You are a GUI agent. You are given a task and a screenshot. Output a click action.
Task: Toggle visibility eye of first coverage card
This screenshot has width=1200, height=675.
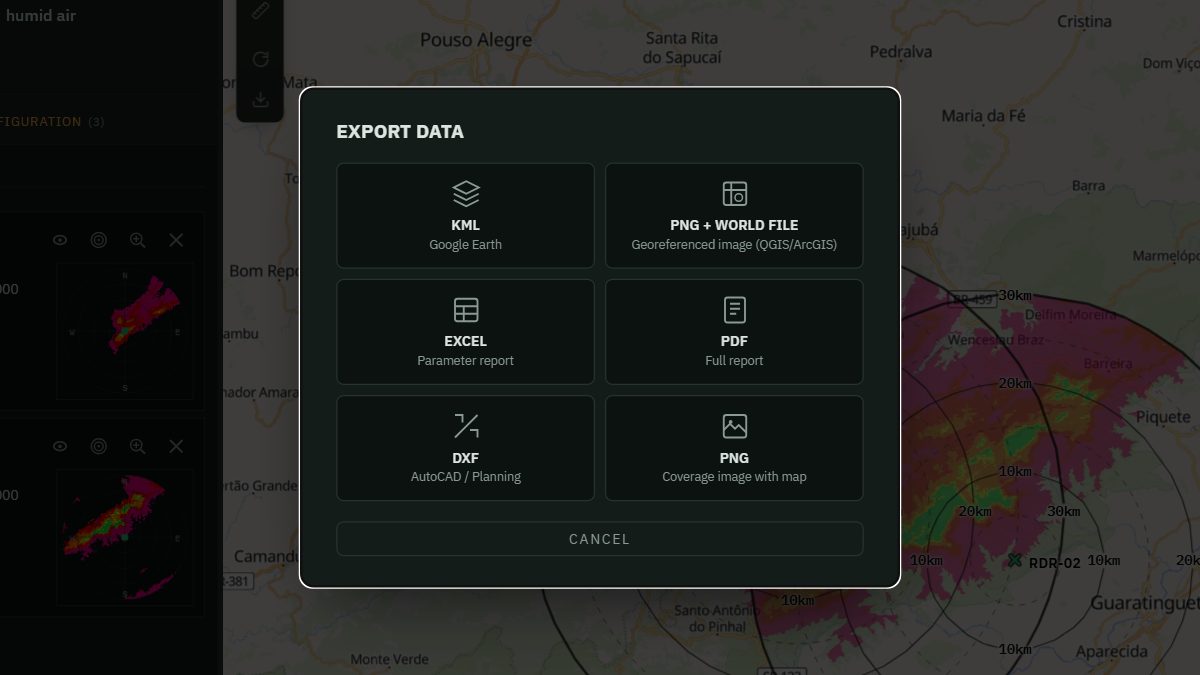coord(60,240)
